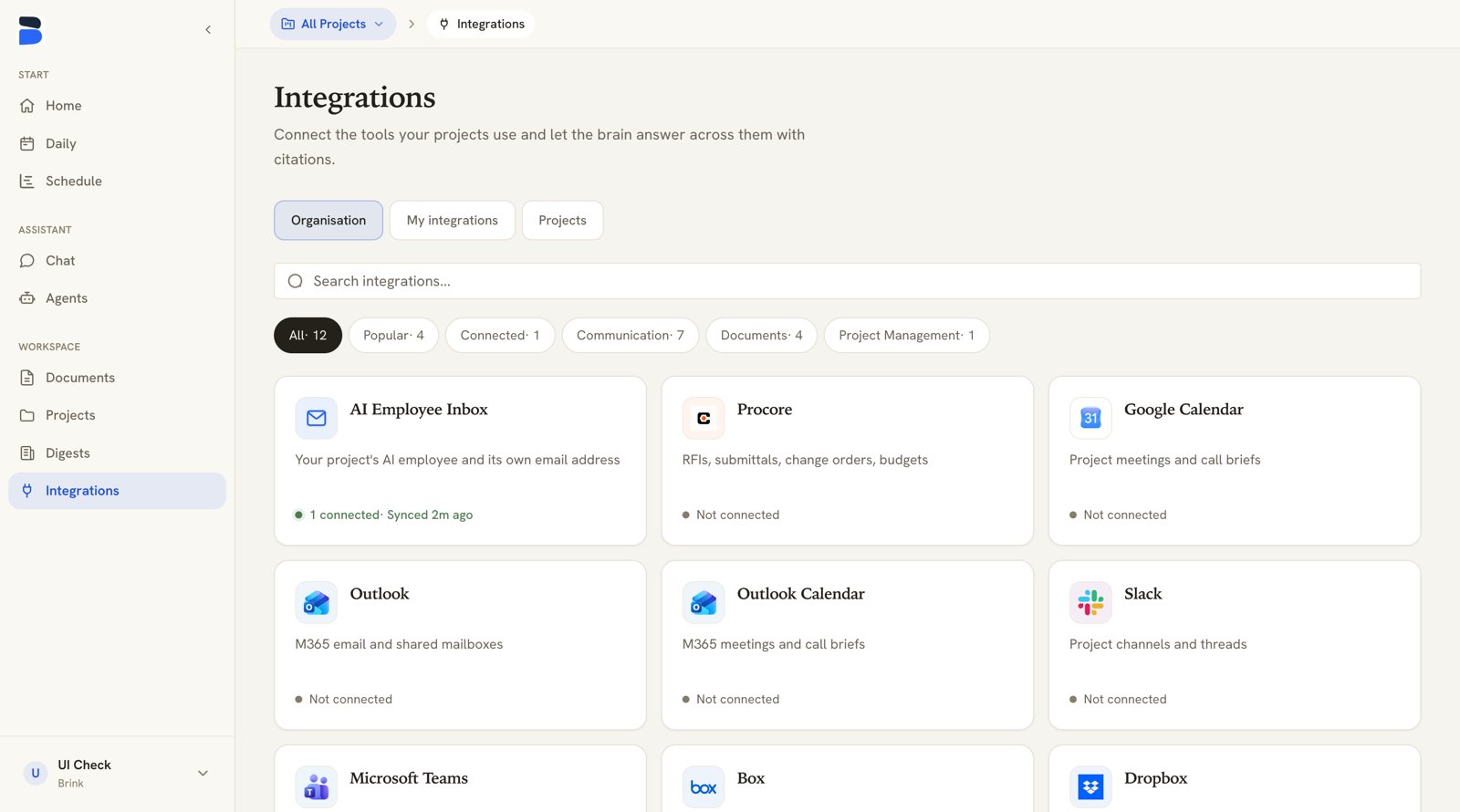Switch to the Projects tab
Screen dimensions: 1460x812
[x=562, y=221]
